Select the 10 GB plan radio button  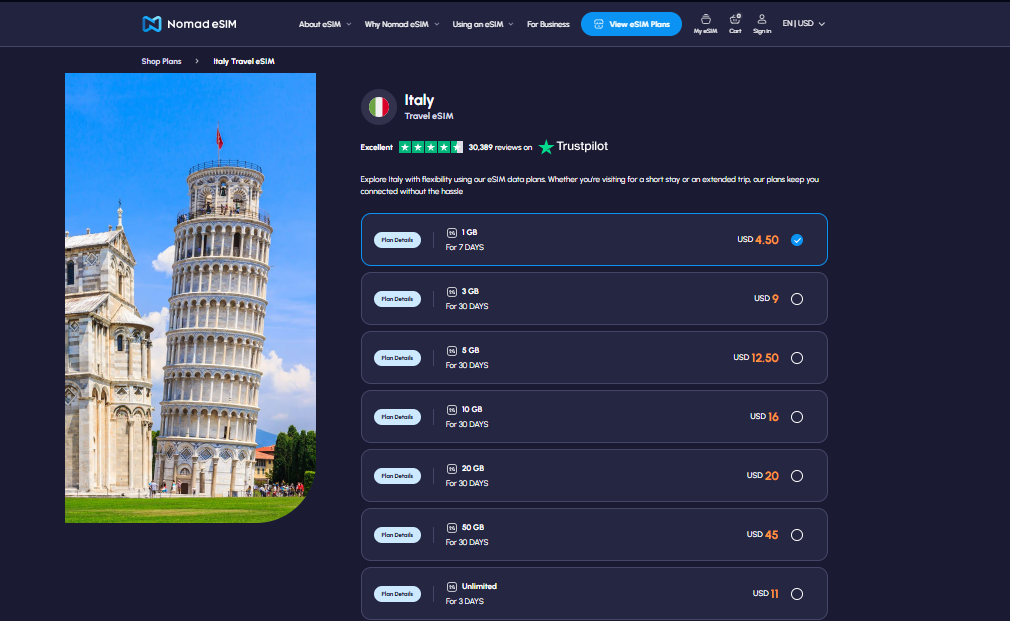(x=796, y=417)
